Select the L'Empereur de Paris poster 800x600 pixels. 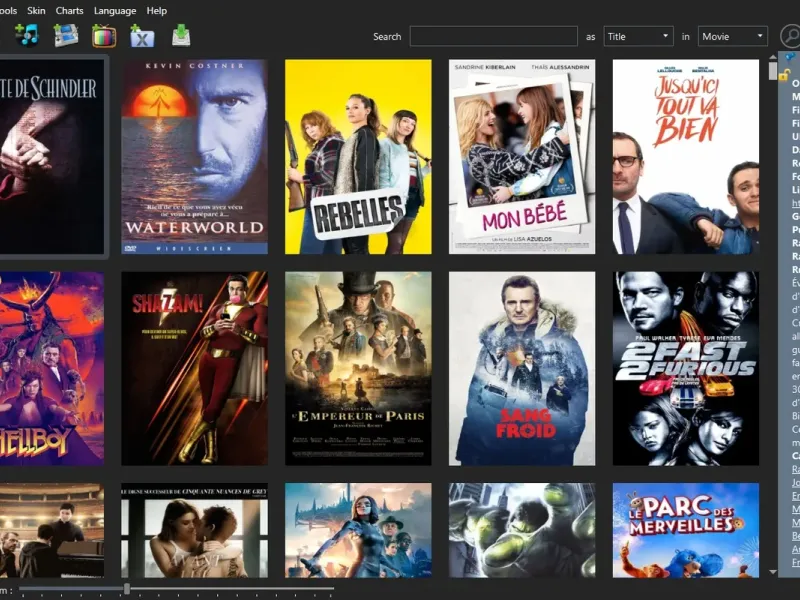pos(358,368)
